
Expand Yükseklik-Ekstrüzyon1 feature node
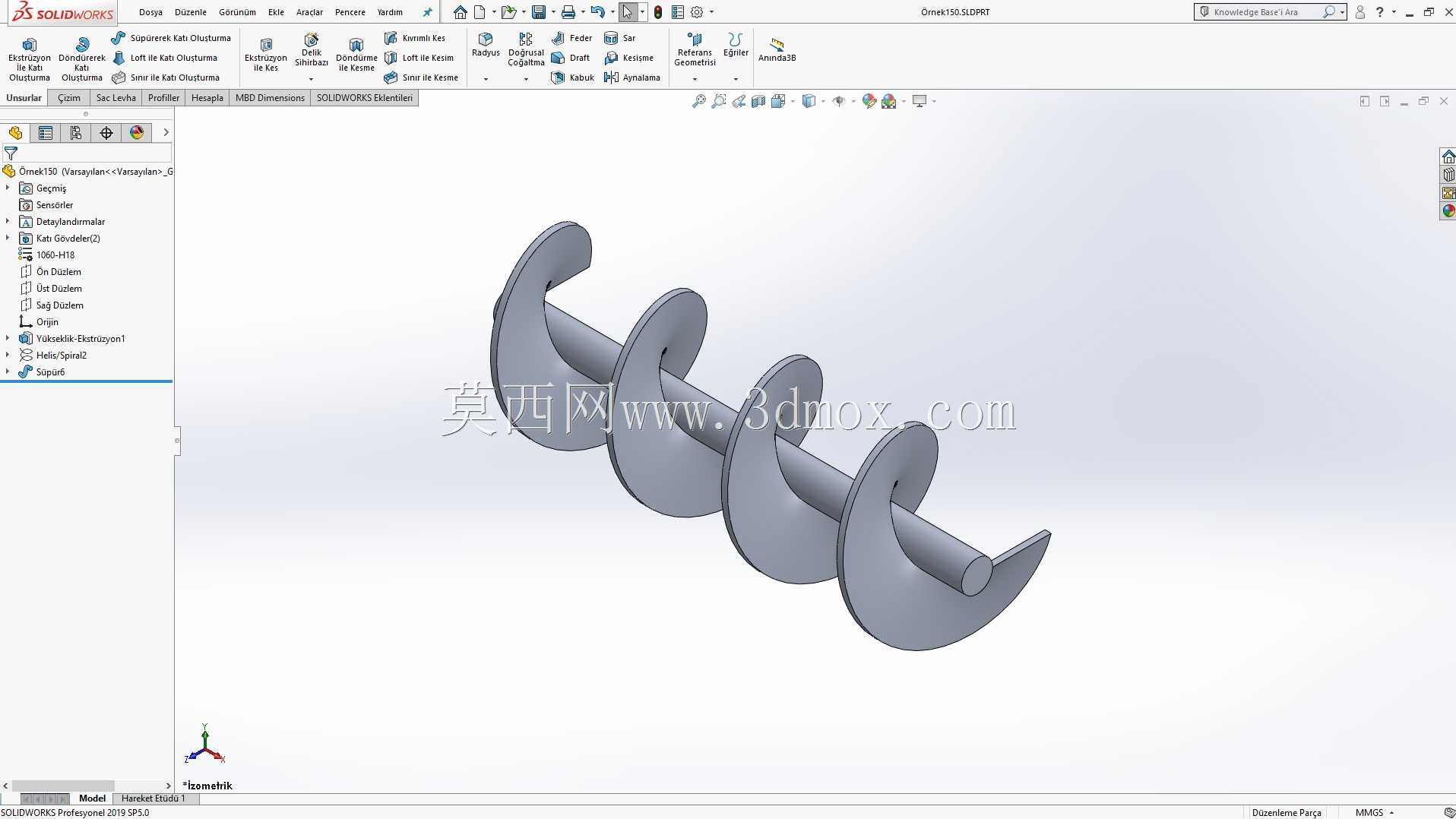(x=8, y=338)
